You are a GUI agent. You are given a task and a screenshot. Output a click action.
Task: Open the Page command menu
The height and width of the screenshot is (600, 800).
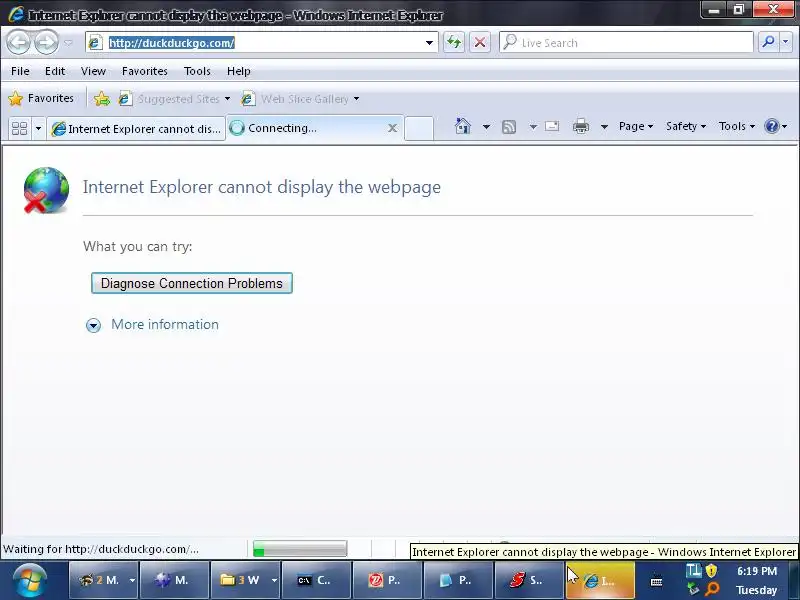636,126
